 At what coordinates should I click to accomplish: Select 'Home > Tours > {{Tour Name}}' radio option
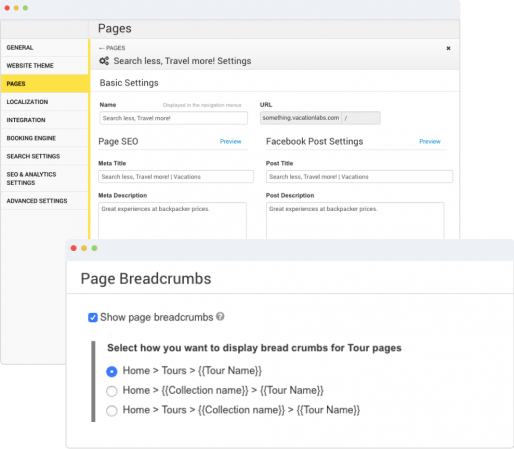112,371
